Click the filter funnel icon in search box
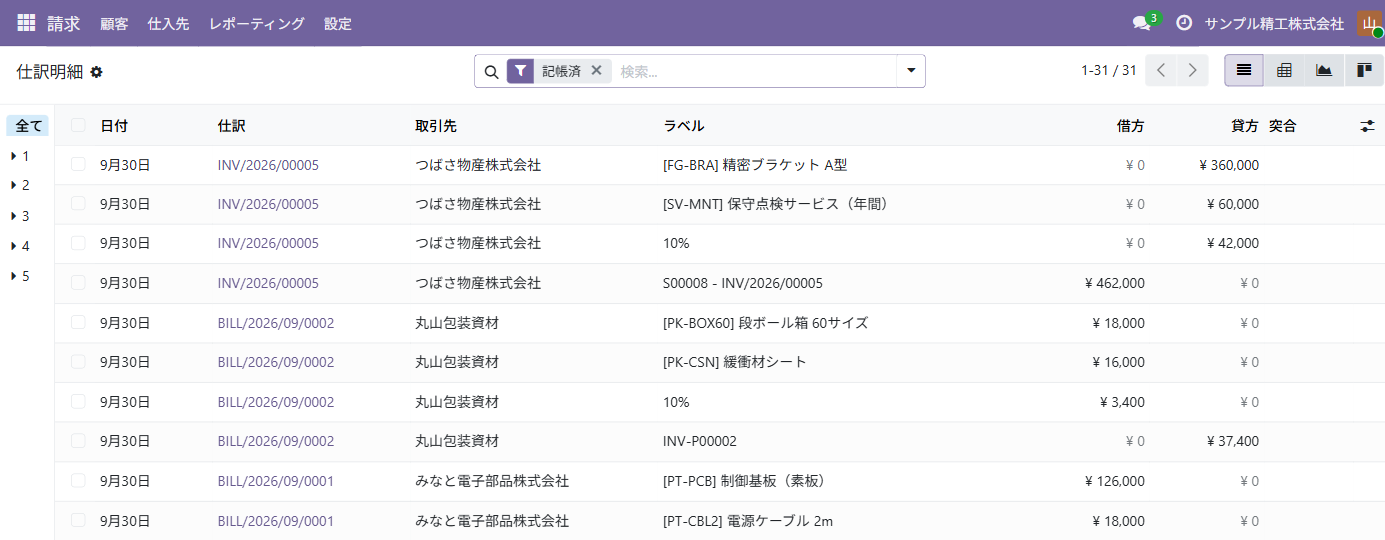 point(520,71)
